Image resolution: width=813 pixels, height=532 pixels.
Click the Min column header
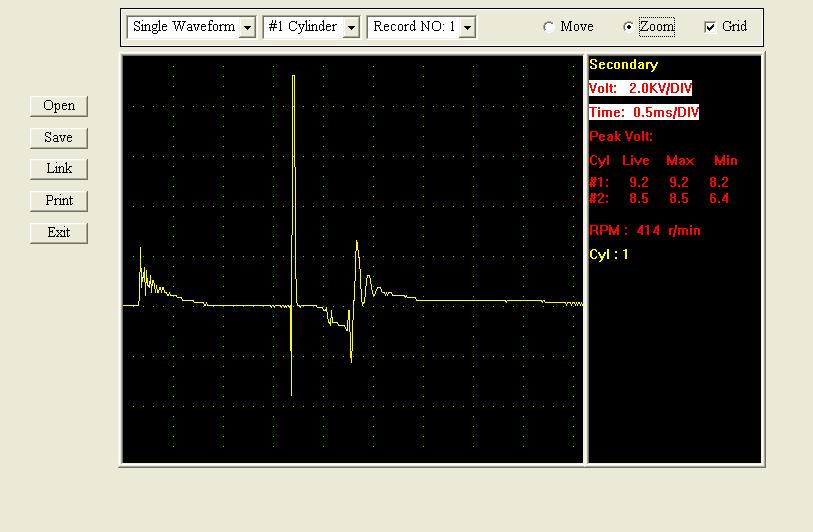click(726, 161)
